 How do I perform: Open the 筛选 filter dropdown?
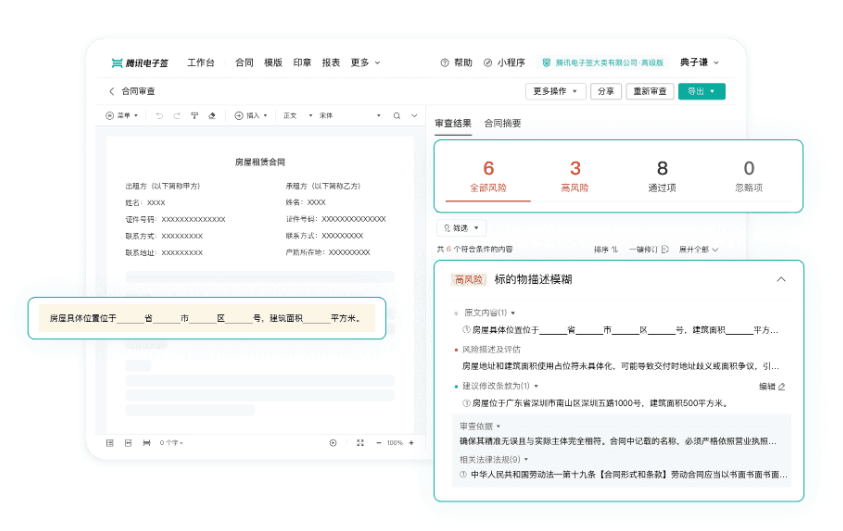(461, 228)
